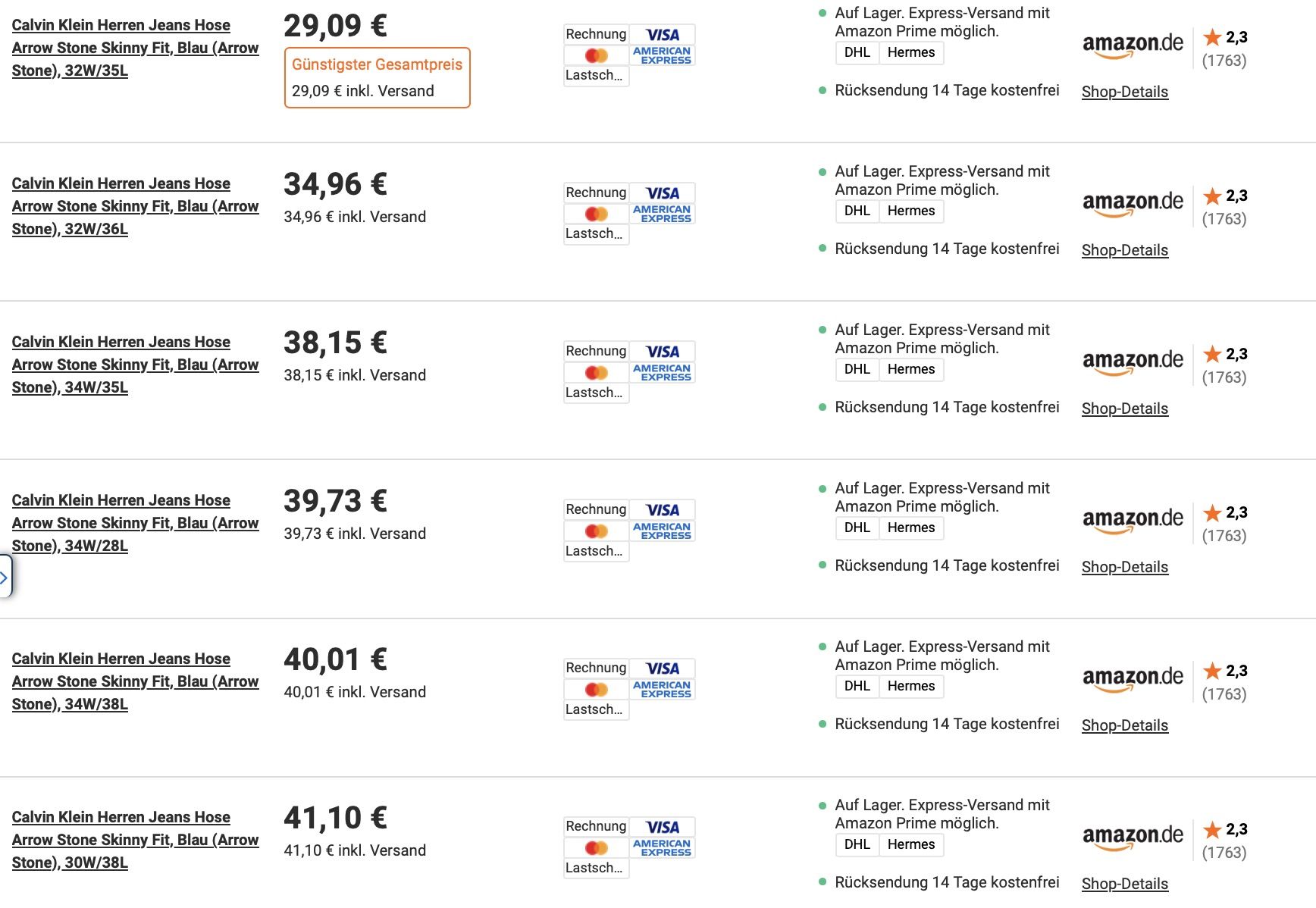
Task: Open the 32W/36L Calvin Klein jeans listing
Action: coord(135,206)
